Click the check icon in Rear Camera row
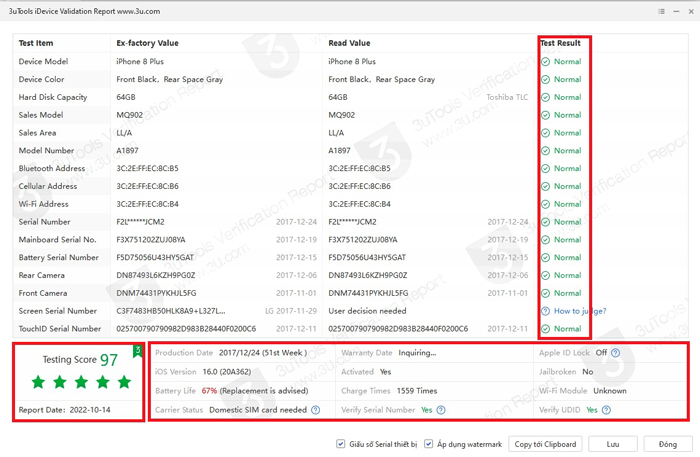Image resolution: width=700 pixels, height=457 pixels. pyautogui.click(x=546, y=275)
